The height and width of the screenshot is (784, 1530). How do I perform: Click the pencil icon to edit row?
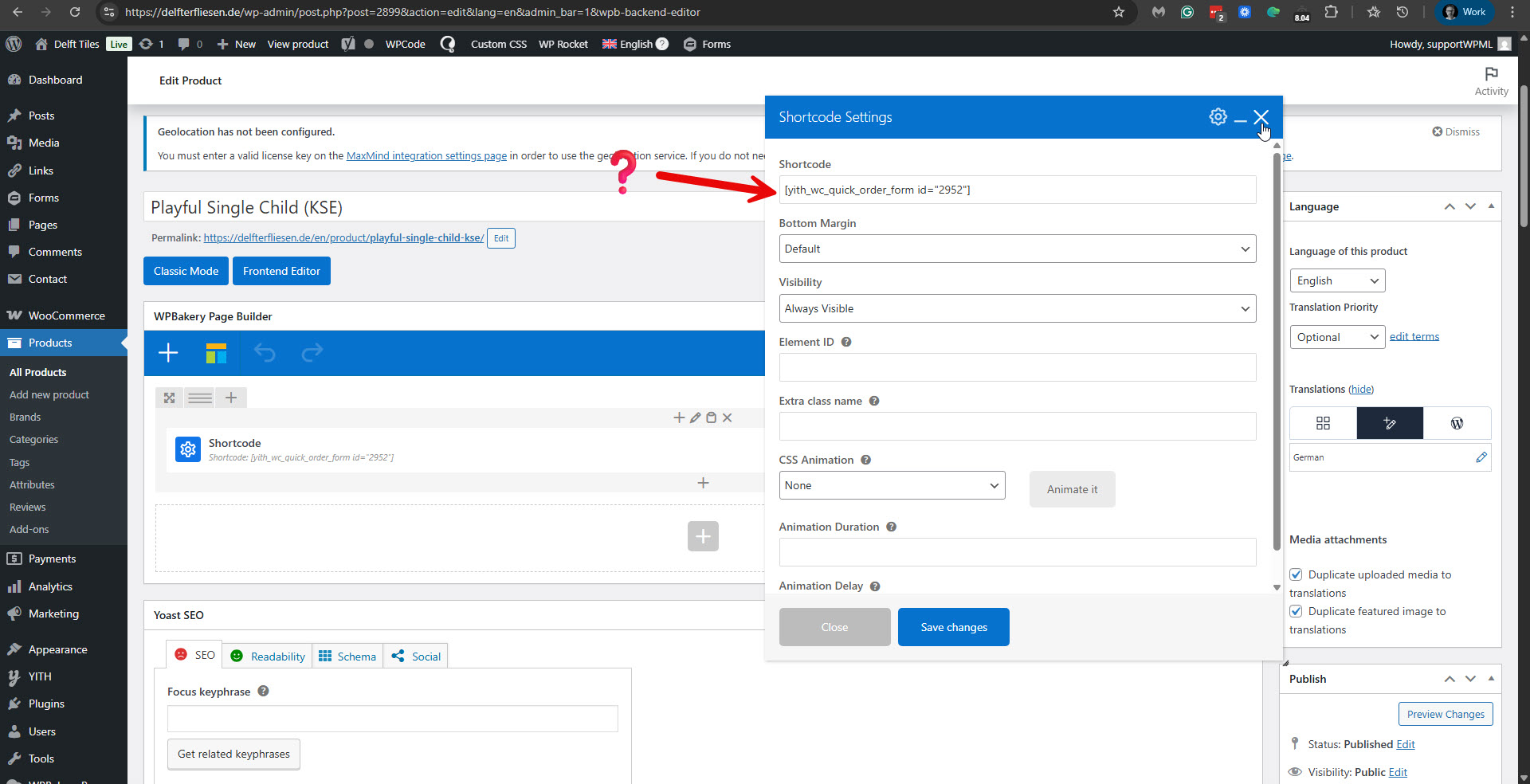click(x=695, y=417)
